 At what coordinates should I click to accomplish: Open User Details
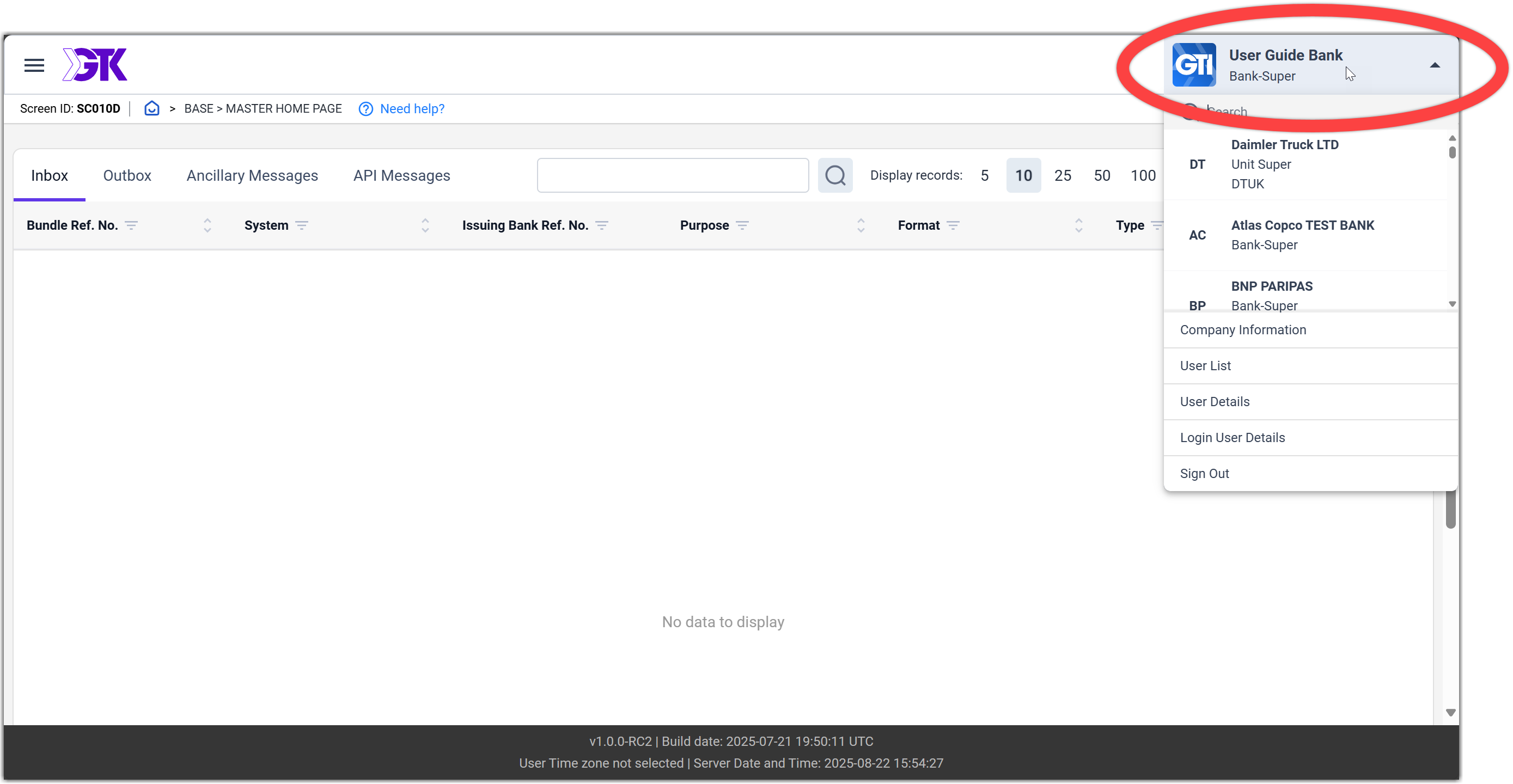(x=1310, y=402)
